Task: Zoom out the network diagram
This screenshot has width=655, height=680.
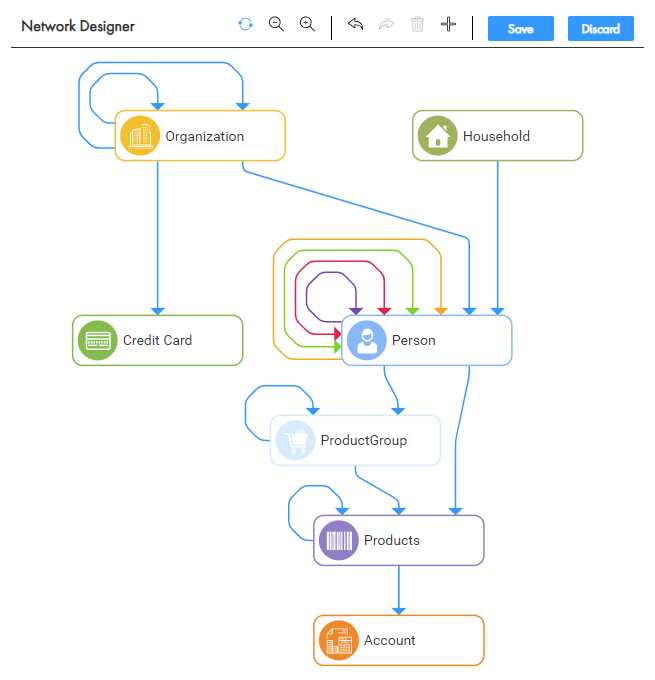Action: [276, 24]
